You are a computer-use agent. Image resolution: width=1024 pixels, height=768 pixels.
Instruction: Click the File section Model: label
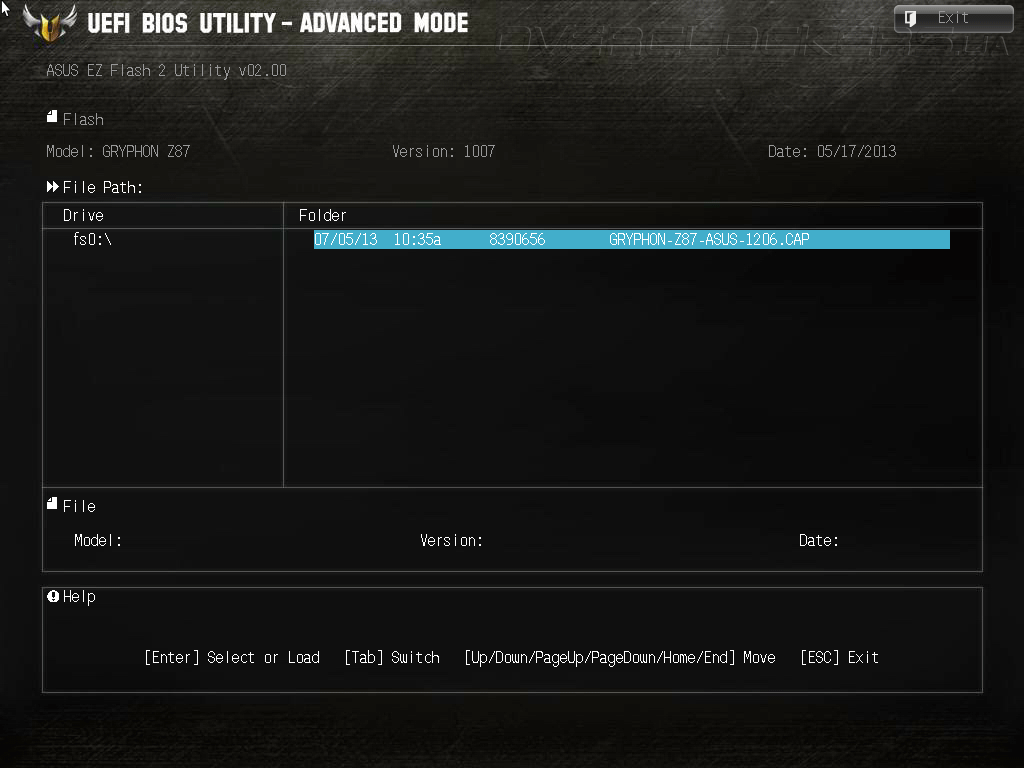[98, 541]
